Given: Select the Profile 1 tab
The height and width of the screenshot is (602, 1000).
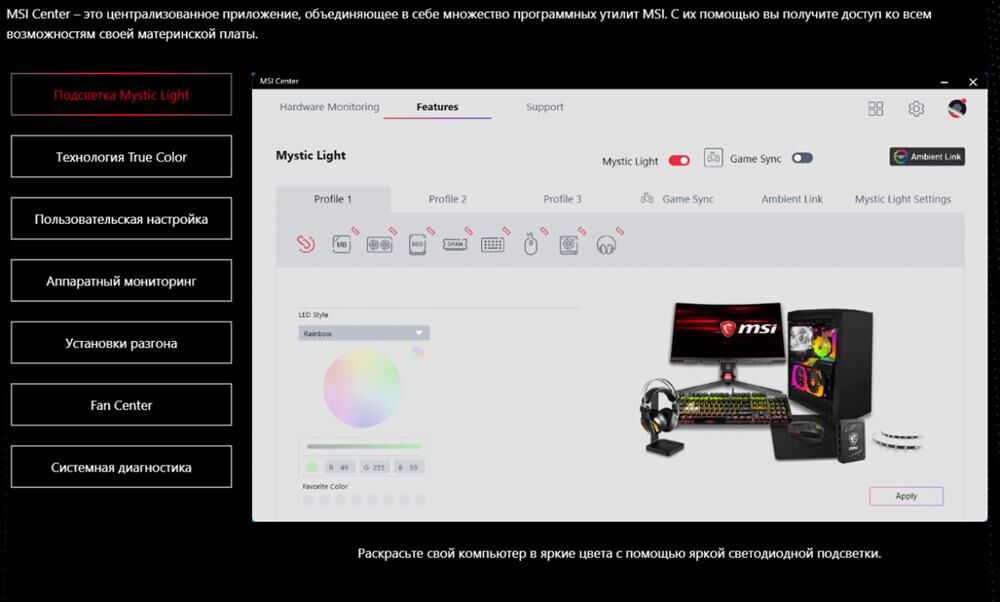Looking at the screenshot, I should click(333, 199).
